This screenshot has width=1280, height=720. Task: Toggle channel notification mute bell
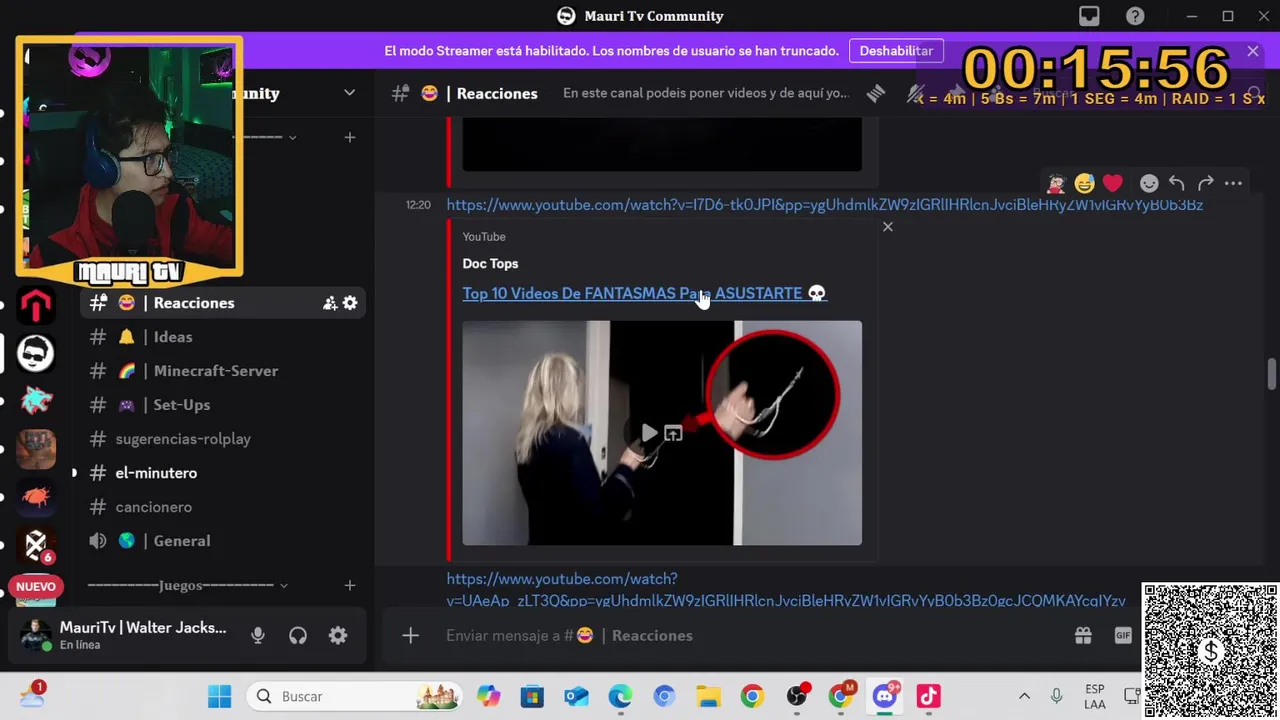[914, 93]
